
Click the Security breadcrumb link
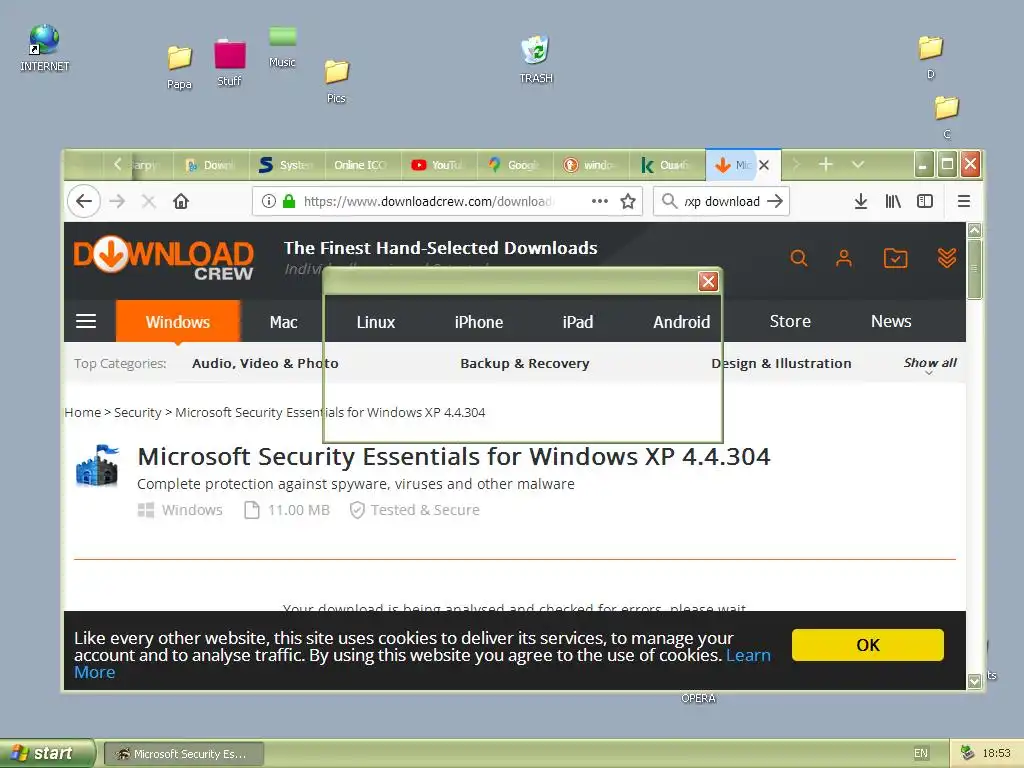click(137, 413)
